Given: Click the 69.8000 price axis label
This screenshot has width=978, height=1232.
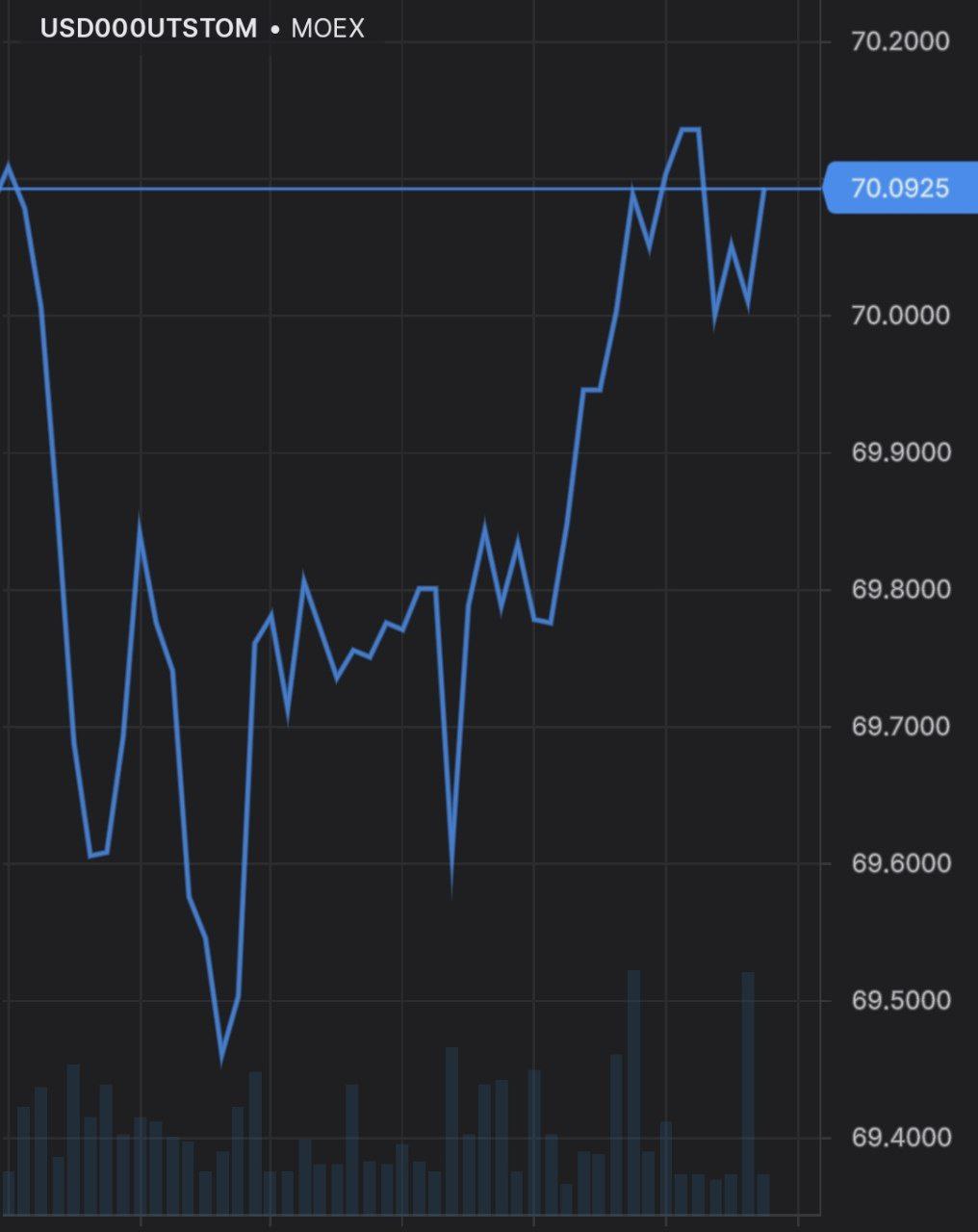Looking at the screenshot, I should [900, 589].
